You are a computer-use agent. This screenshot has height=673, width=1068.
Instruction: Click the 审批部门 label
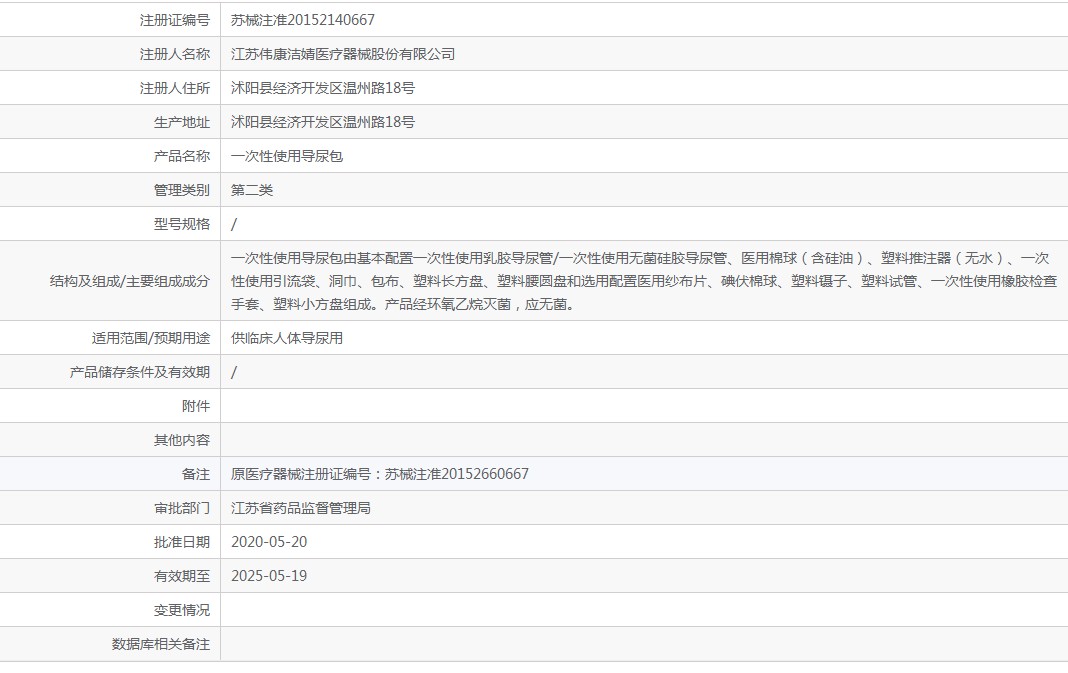click(x=182, y=508)
